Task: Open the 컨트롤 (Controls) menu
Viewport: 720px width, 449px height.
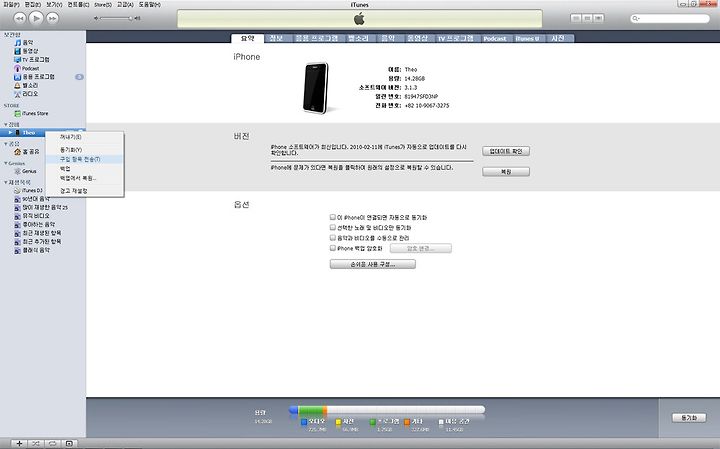Action: click(x=78, y=4)
